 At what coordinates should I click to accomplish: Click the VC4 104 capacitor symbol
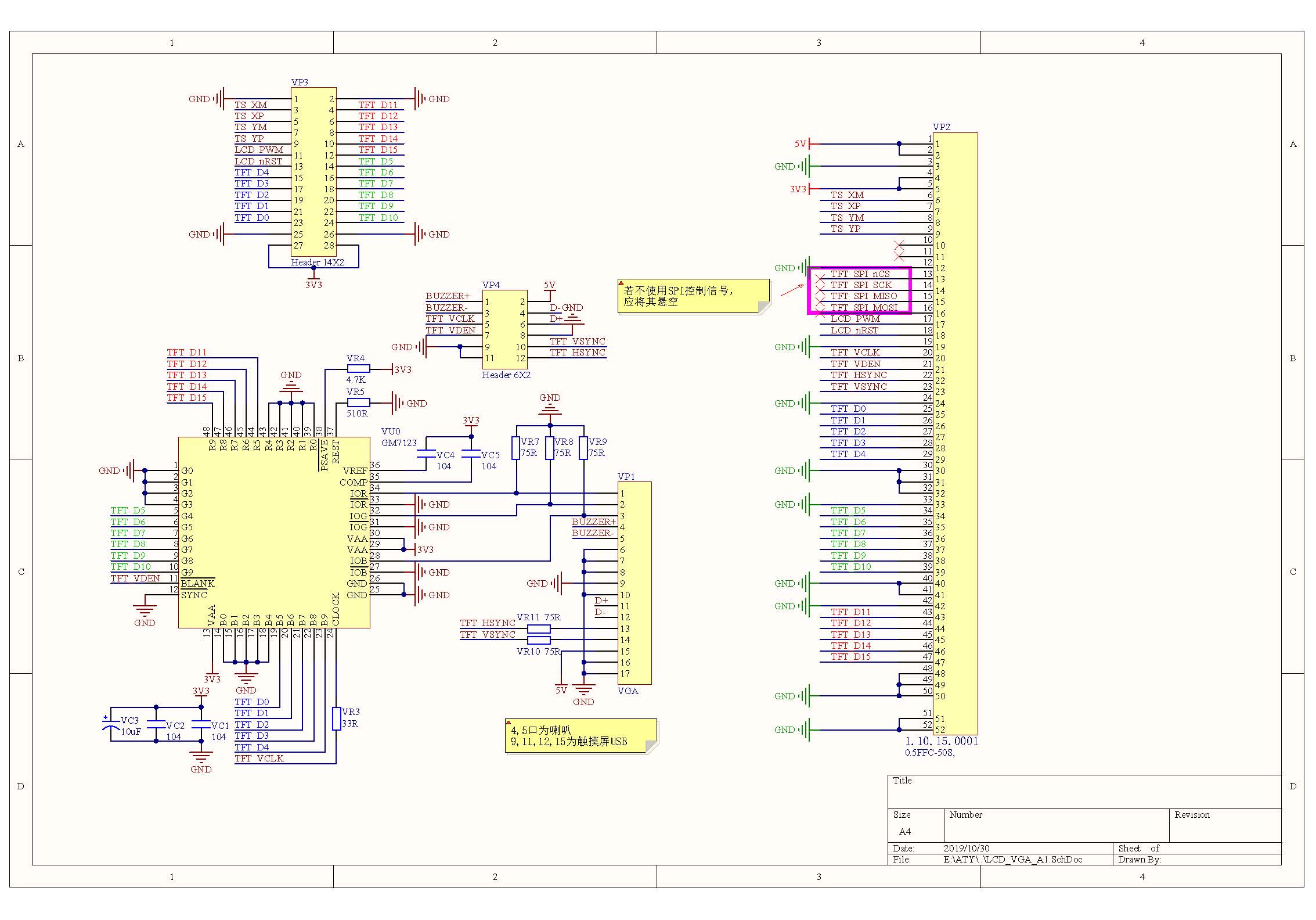[427, 455]
